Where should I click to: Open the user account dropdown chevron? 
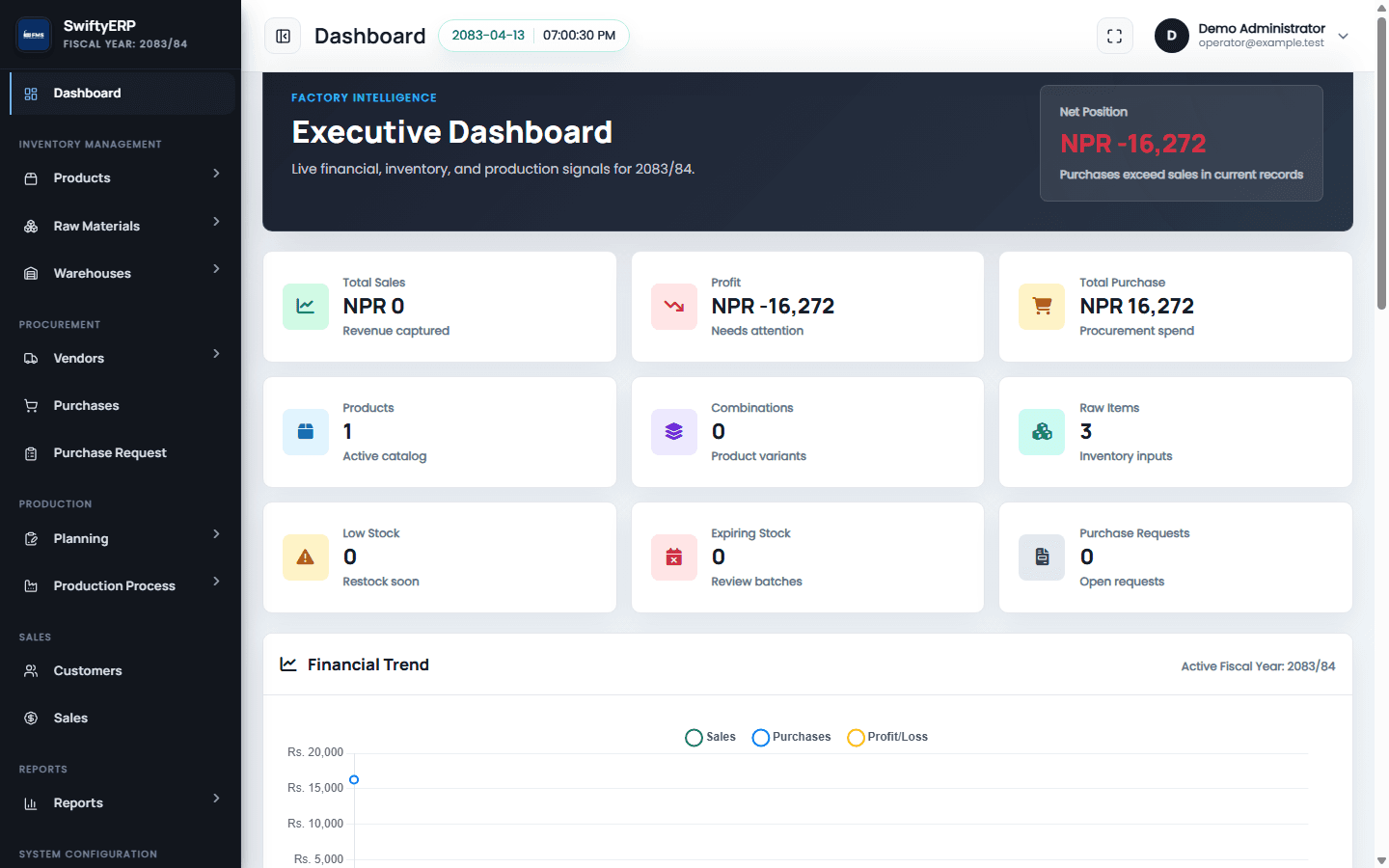[1343, 36]
